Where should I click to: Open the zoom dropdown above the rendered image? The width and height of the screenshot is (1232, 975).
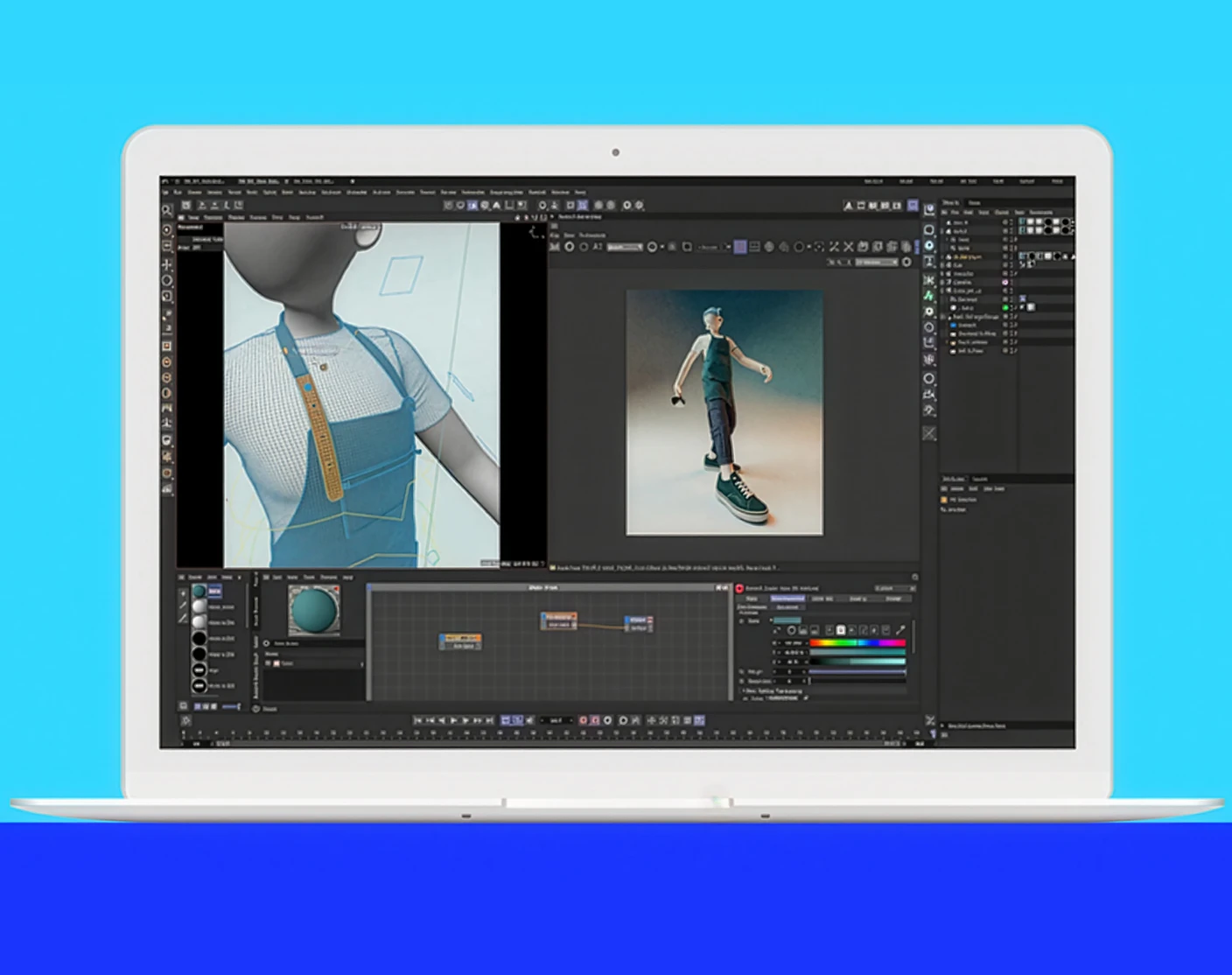[x=877, y=263]
